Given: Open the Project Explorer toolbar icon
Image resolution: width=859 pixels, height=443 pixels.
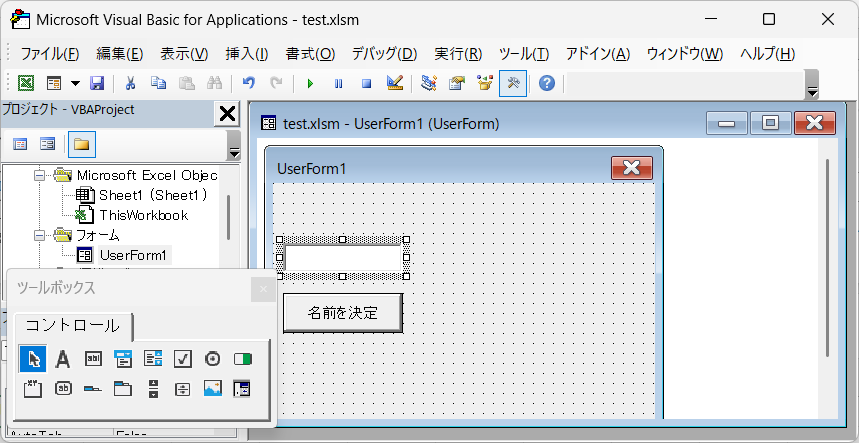Looking at the screenshot, I should [x=429, y=83].
